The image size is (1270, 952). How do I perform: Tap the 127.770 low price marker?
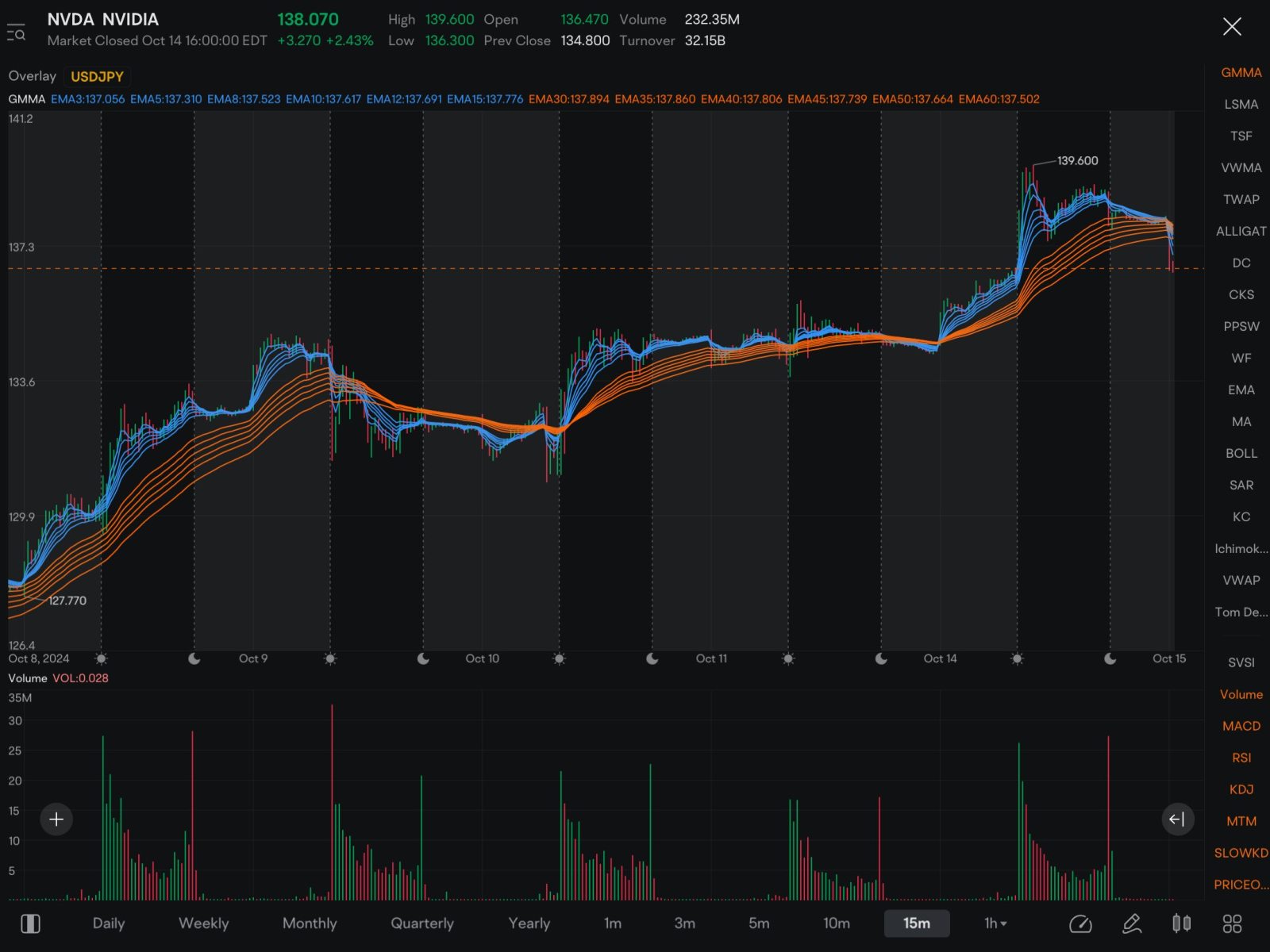click(x=67, y=601)
